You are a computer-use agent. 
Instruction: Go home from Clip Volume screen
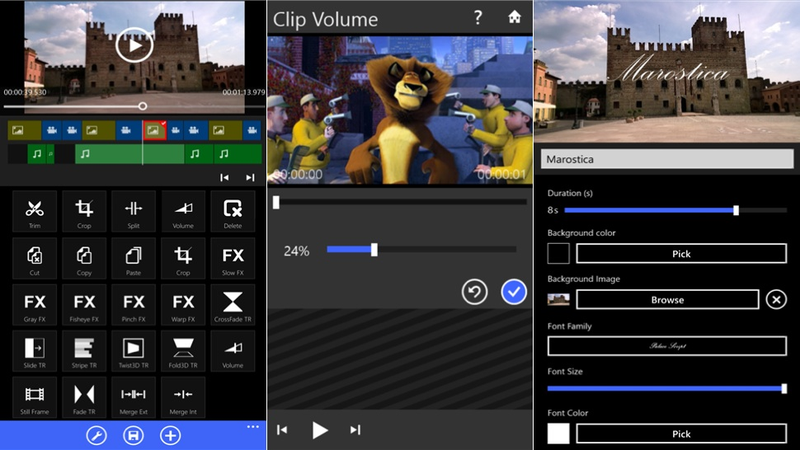coord(514,17)
